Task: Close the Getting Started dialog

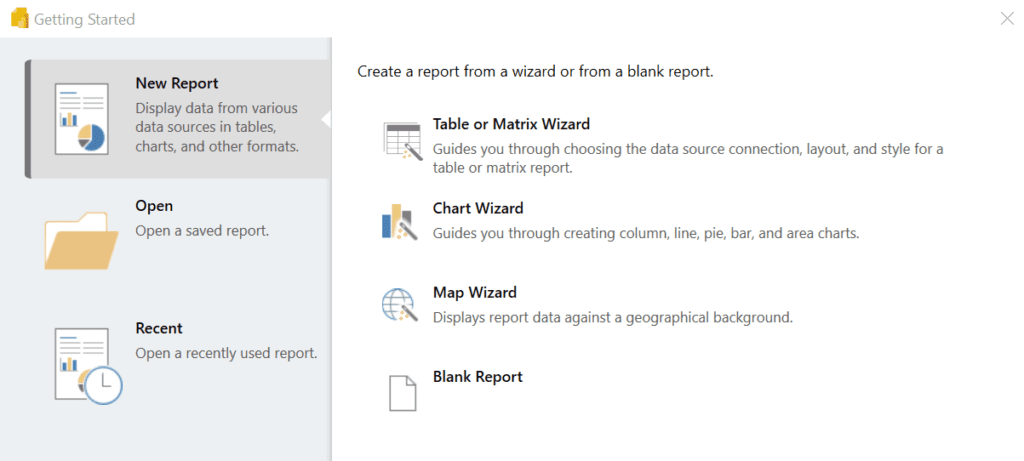Action: pos(1007,19)
